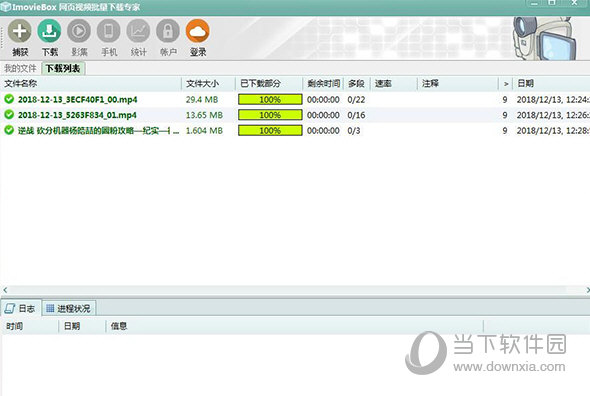Viewport: 590px width, 396px height.
Task: Click date 2018/12/13, 12:24 cell
Action: [x=553, y=99]
